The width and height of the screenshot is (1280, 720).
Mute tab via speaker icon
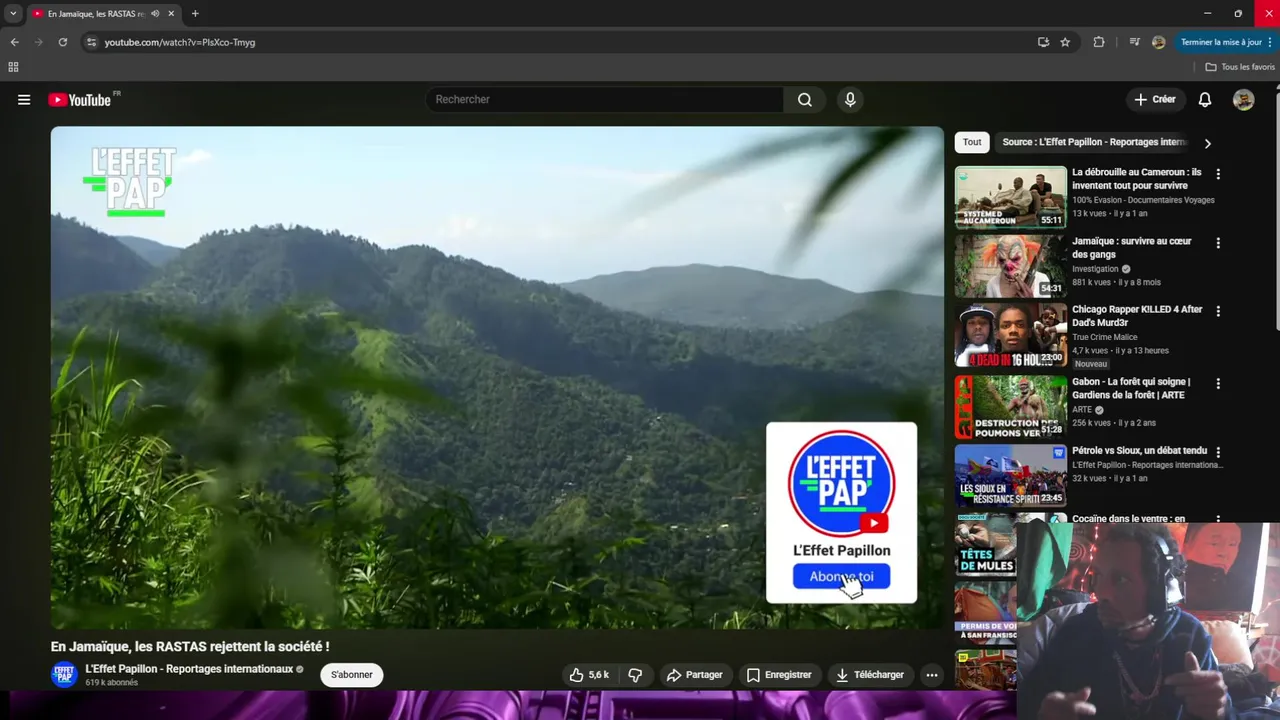pyautogui.click(x=155, y=14)
